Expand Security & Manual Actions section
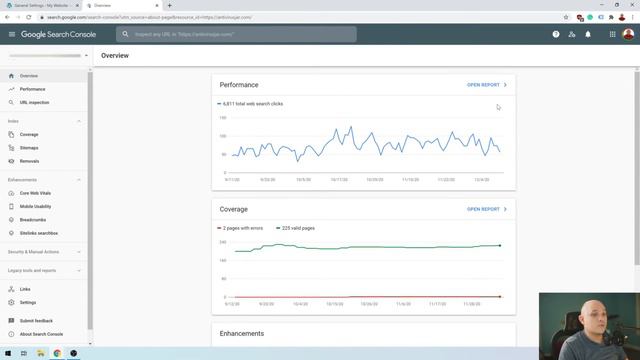The height and width of the screenshot is (360, 640). click(79, 252)
